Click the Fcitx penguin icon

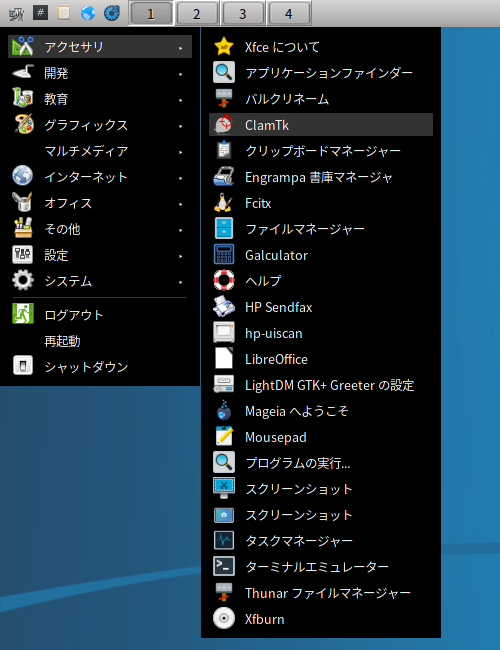click(x=224, y=202)
